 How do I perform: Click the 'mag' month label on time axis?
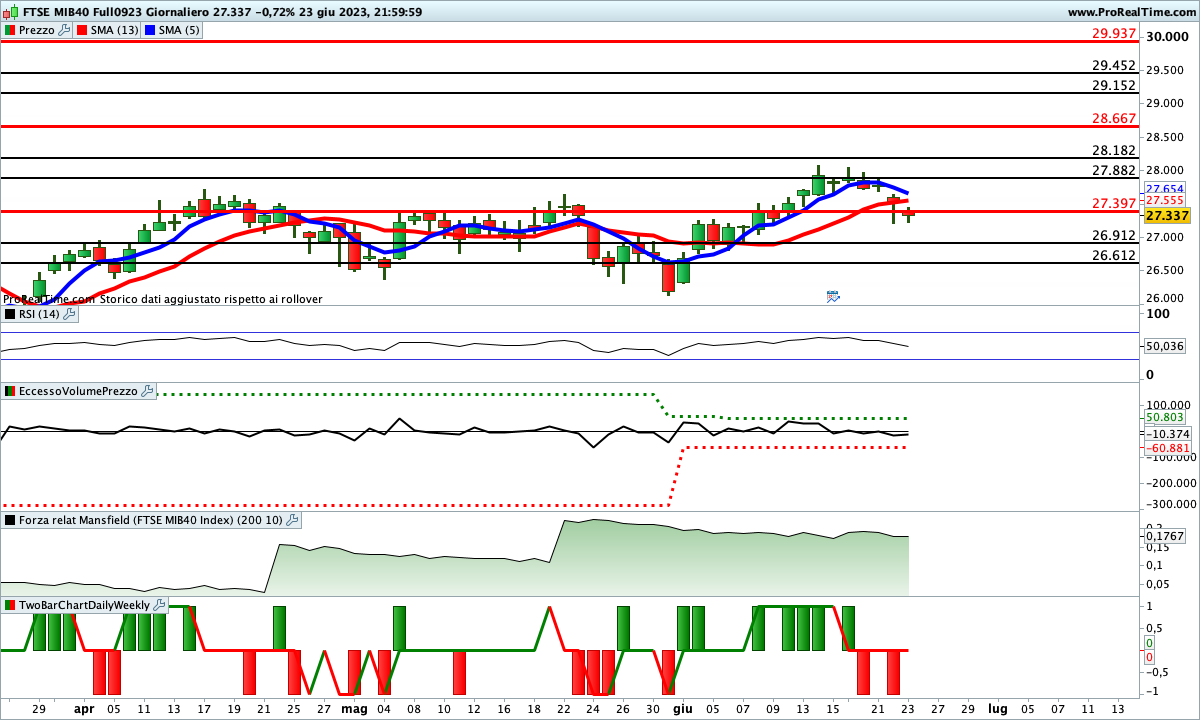coord(355,708)
